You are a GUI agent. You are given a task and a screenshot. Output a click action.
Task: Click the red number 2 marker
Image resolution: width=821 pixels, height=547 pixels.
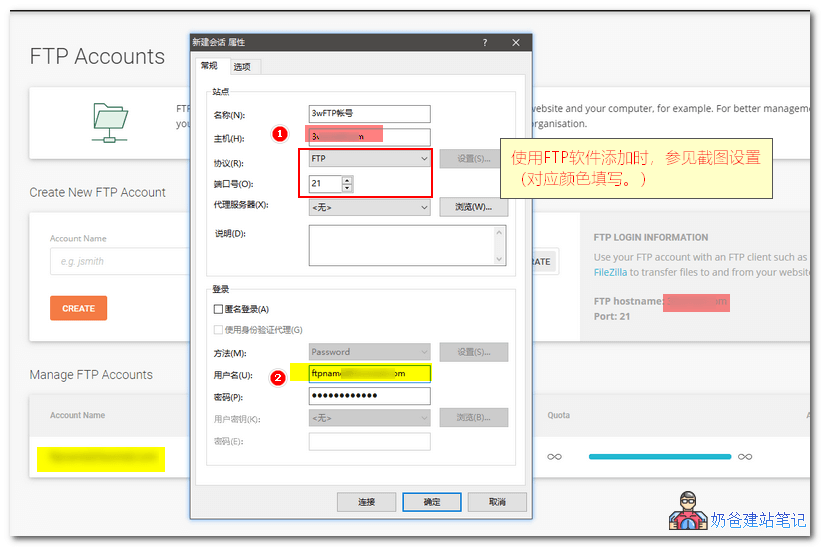[278, 377]
